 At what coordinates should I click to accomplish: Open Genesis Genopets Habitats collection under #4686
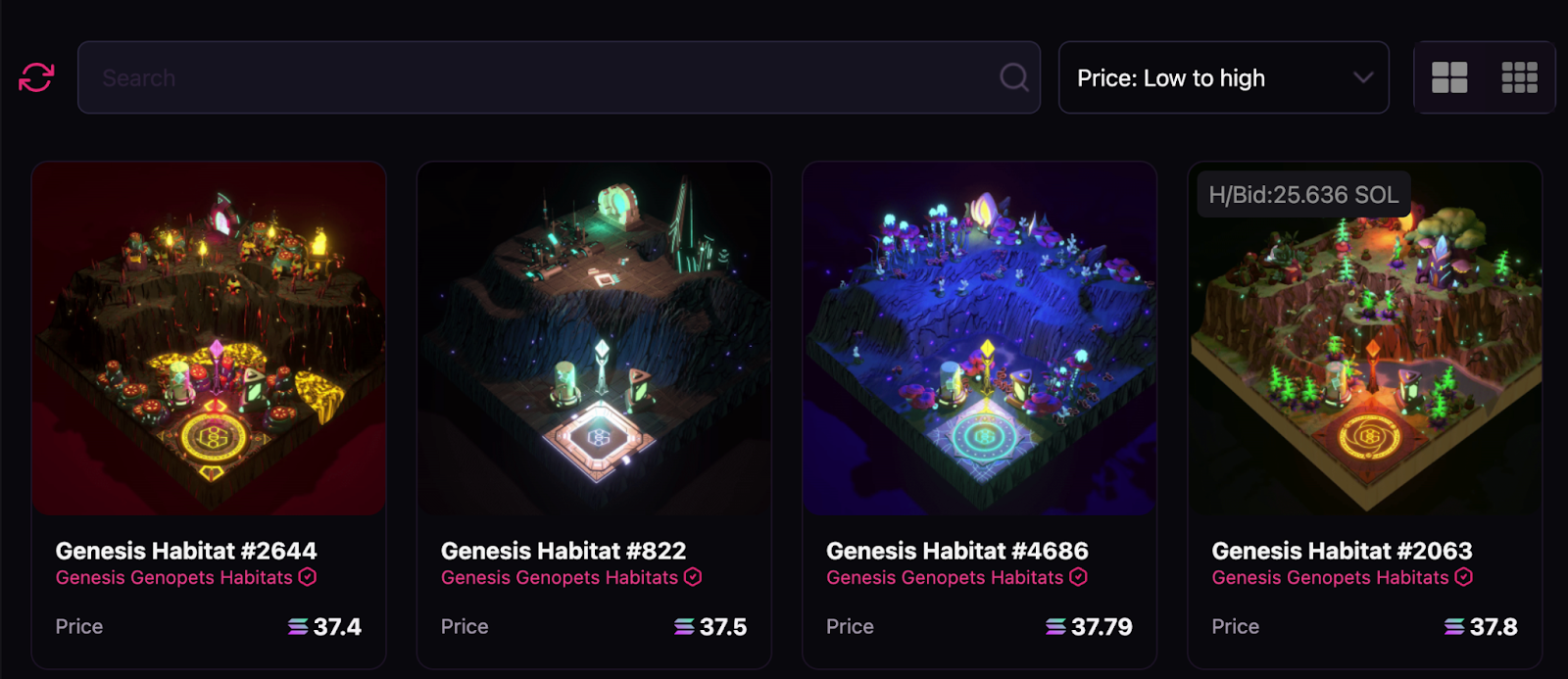tap(945, 577)
